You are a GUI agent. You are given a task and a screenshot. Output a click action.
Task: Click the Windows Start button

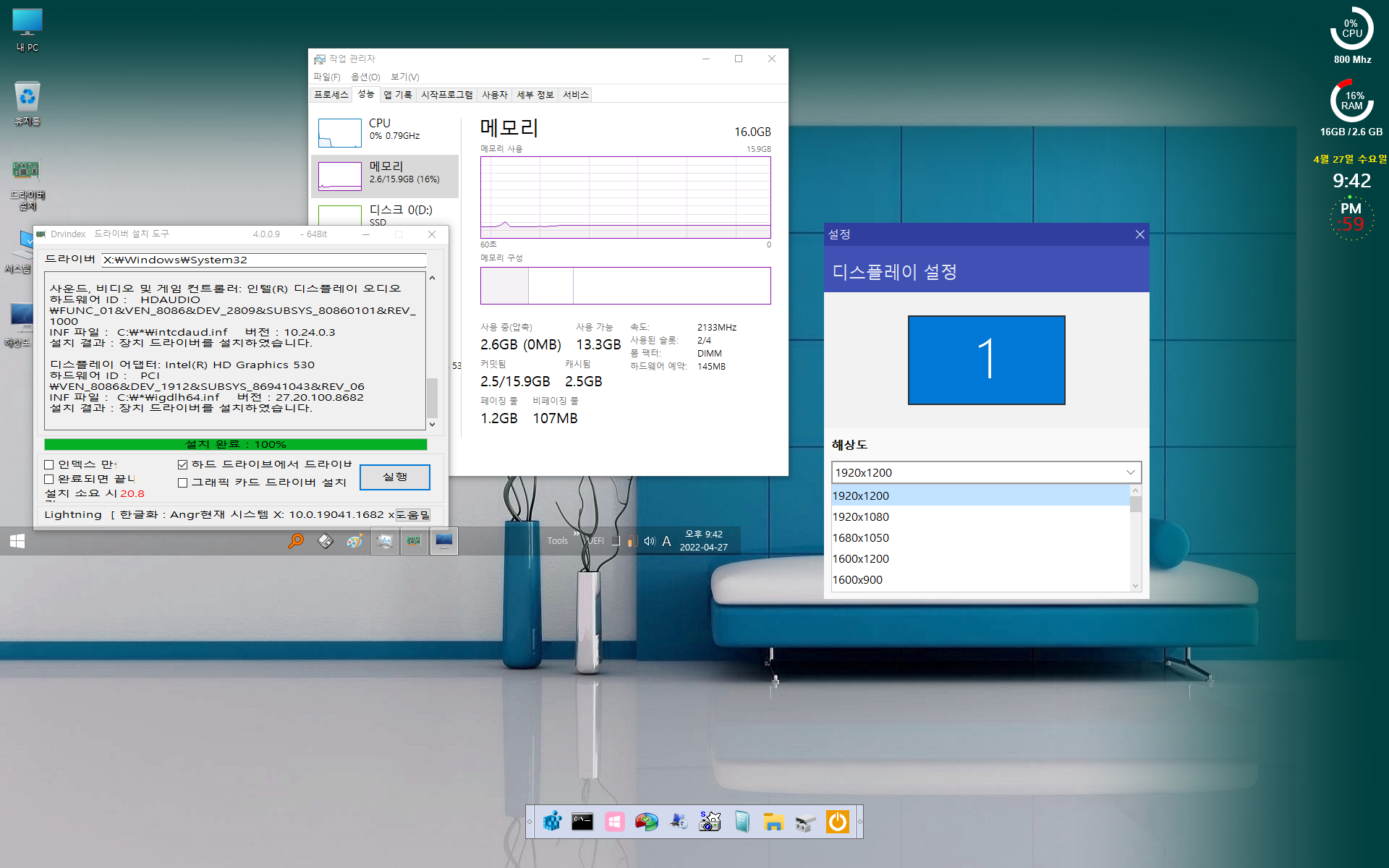click(x=17, y=541)
